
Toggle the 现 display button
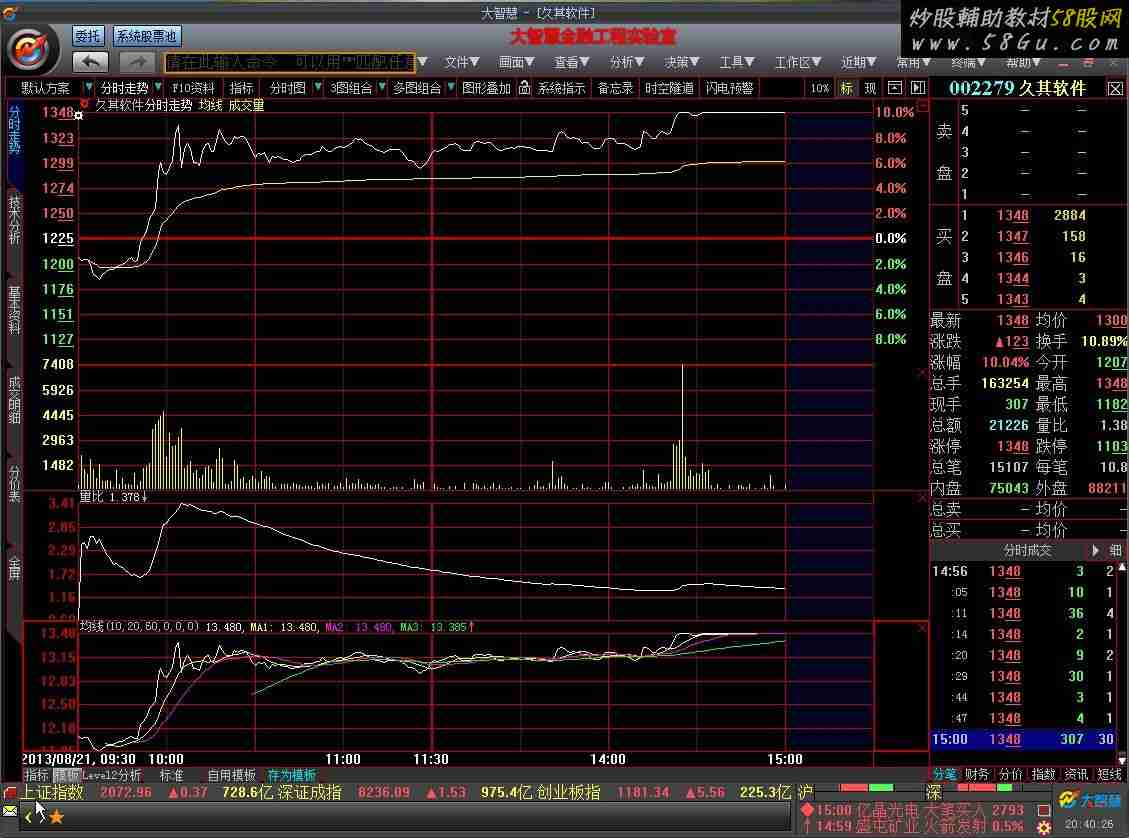pos(871,88)
